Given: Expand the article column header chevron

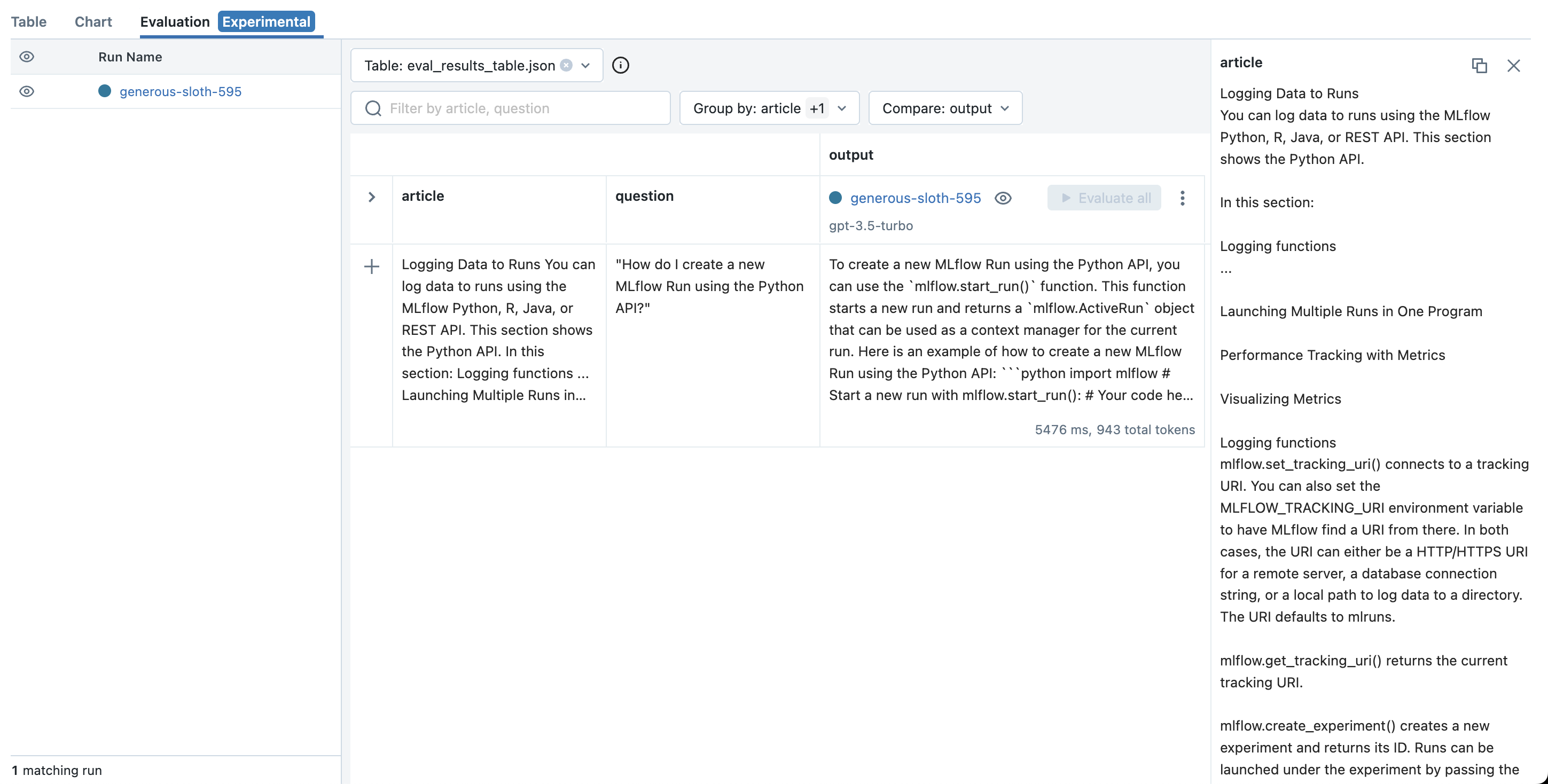Looking at the screenshot, I should (x=371, y=197).
